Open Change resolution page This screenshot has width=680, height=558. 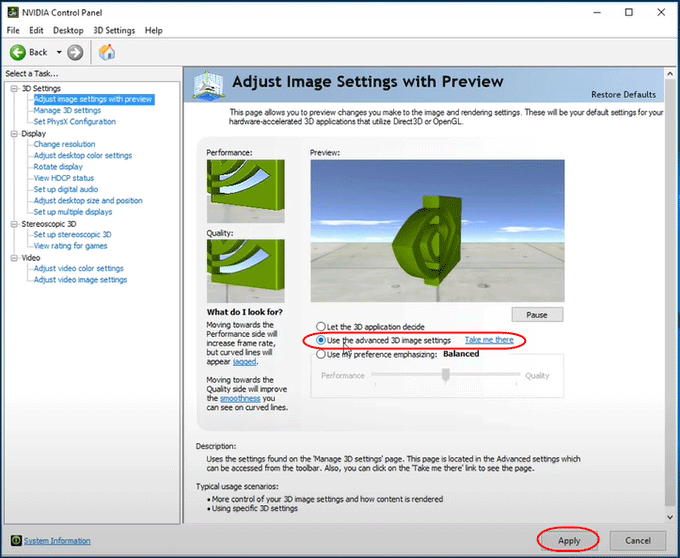tap(64, 144)
